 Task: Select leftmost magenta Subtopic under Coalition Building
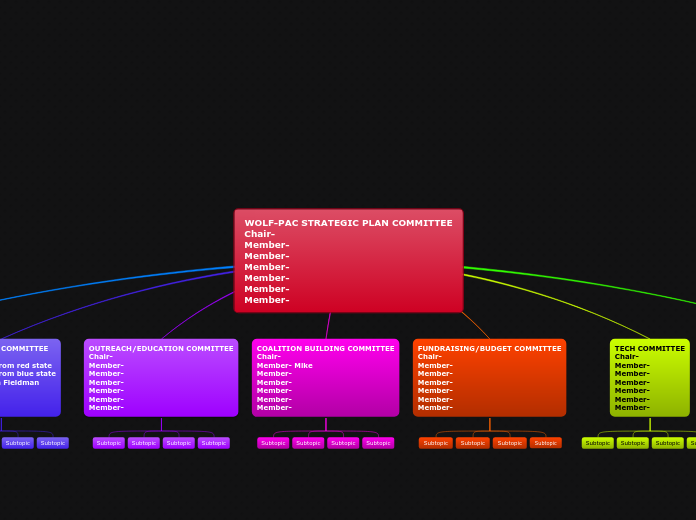273,443
